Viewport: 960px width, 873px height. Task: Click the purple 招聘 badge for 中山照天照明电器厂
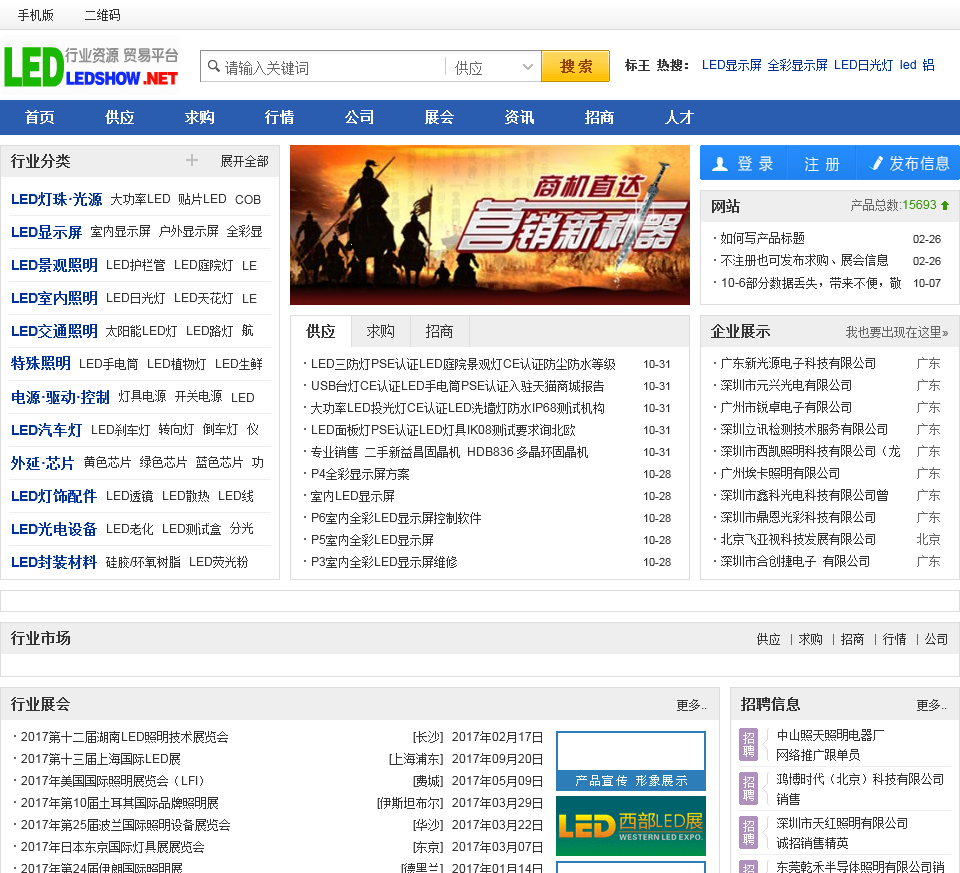pos(748,744)
